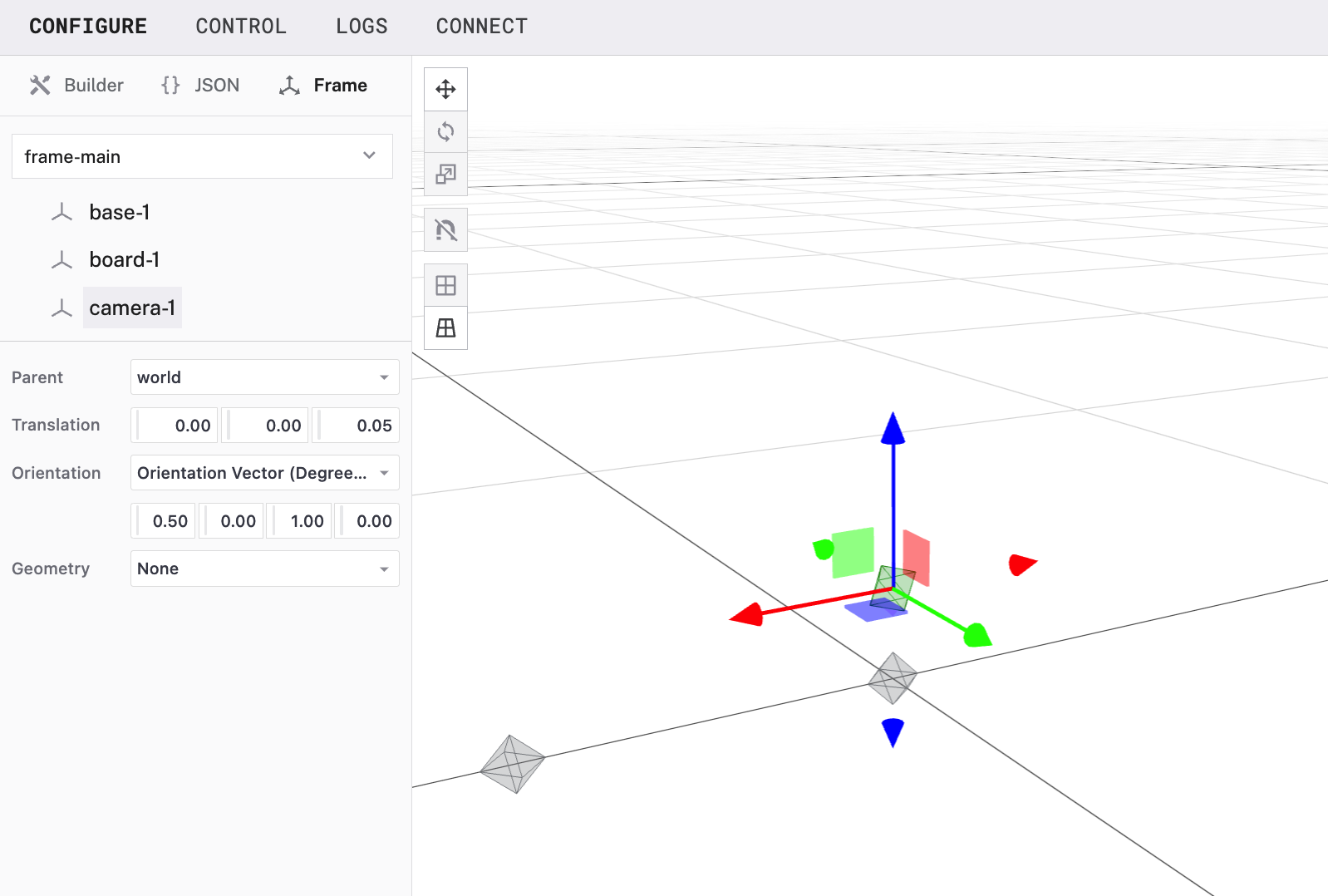1328x896 pixels.
Task: Open the Parent world dropdown
Action: [264, 377]
